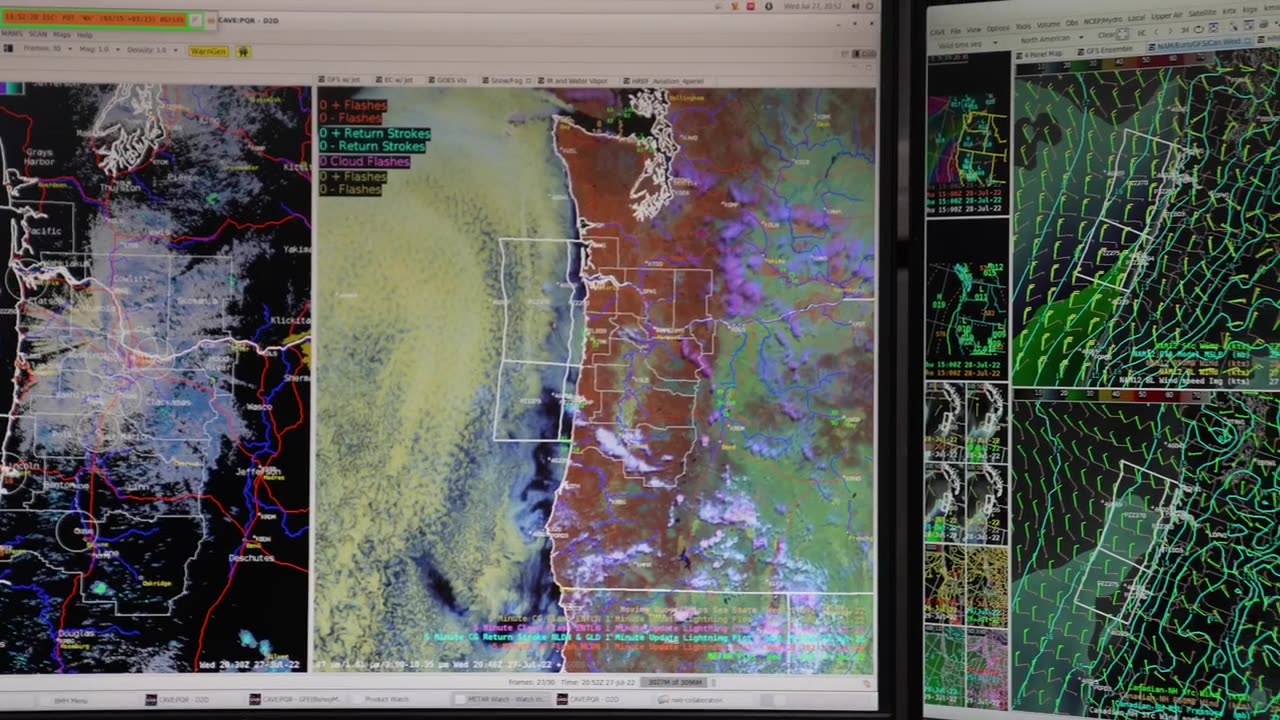Click the power icon in system tray
This screenshot has height=720, width=1280.
pos(869,6)
